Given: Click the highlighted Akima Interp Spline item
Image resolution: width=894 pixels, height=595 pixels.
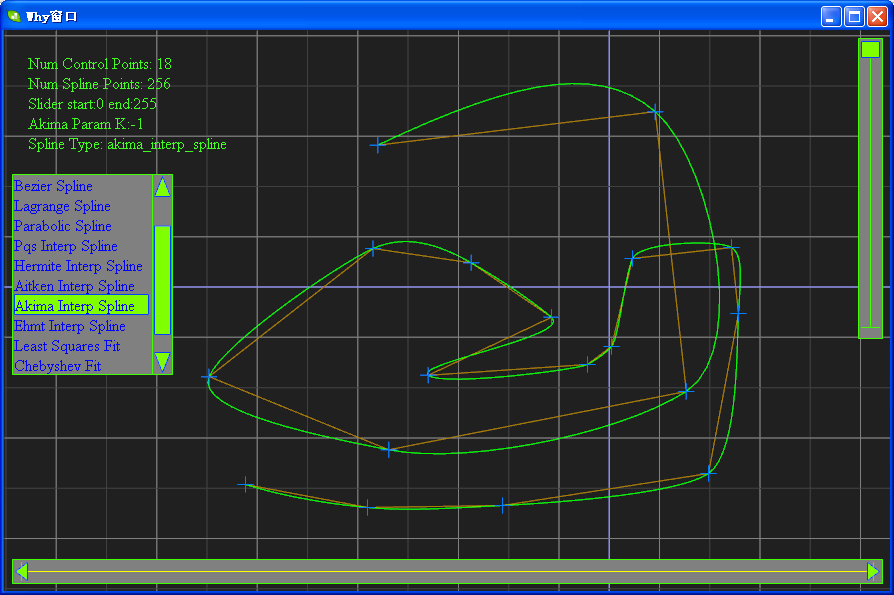Looking at the screenshot, I should point(82,305).
